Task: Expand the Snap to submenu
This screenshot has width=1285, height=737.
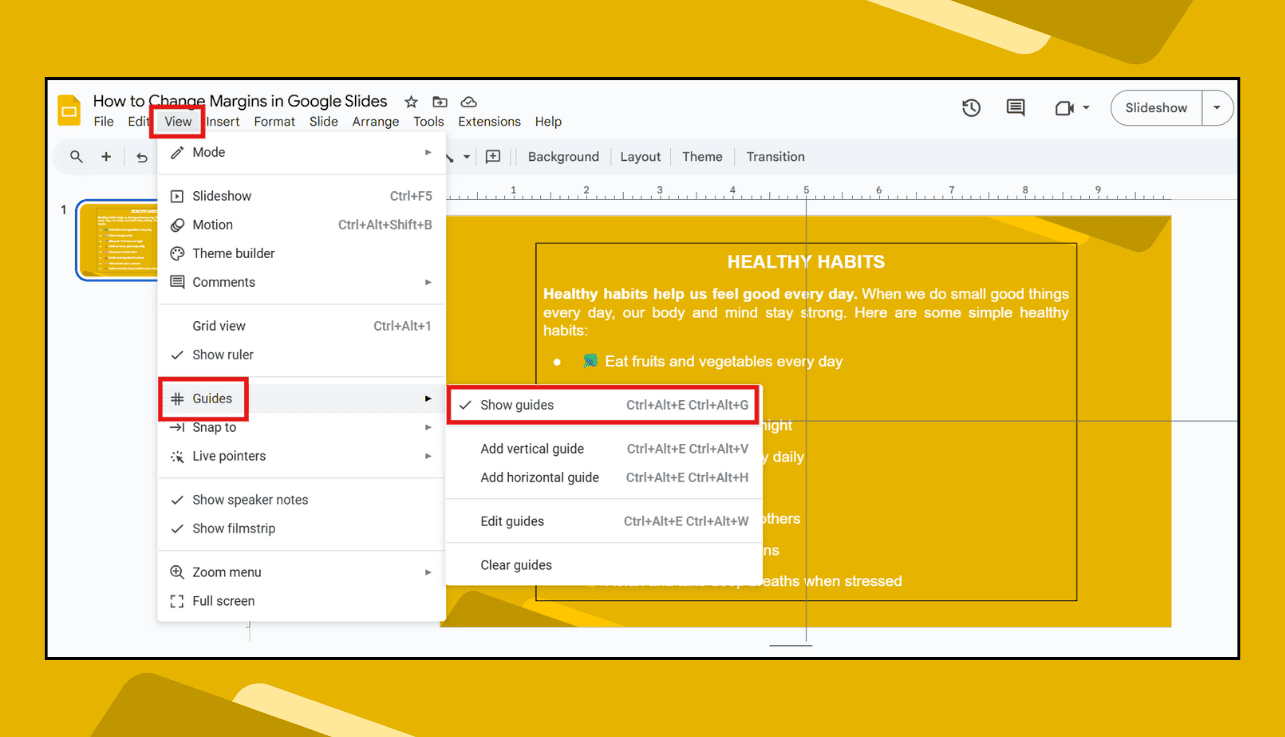Action: pyautogui.click(x=212, y=427)
